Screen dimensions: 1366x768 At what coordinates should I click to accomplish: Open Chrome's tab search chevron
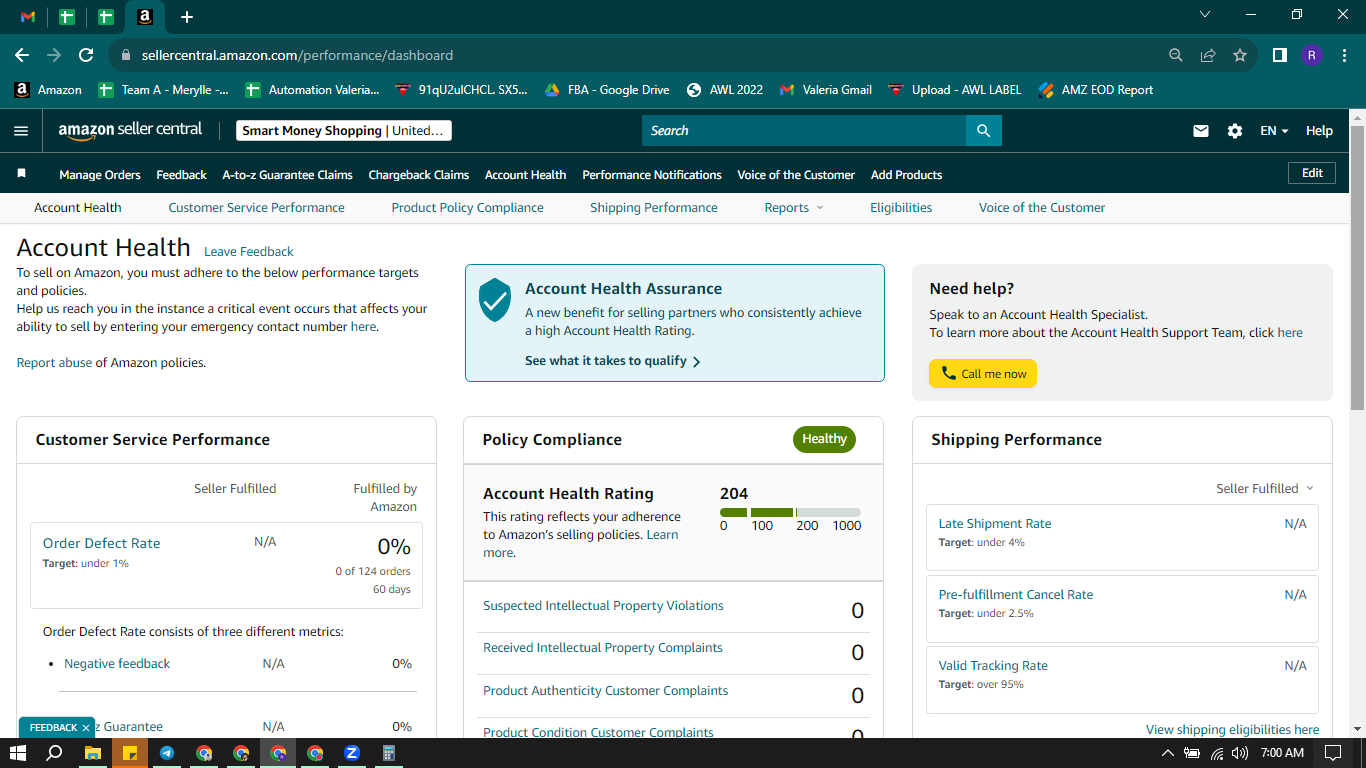coord(1204,15)
